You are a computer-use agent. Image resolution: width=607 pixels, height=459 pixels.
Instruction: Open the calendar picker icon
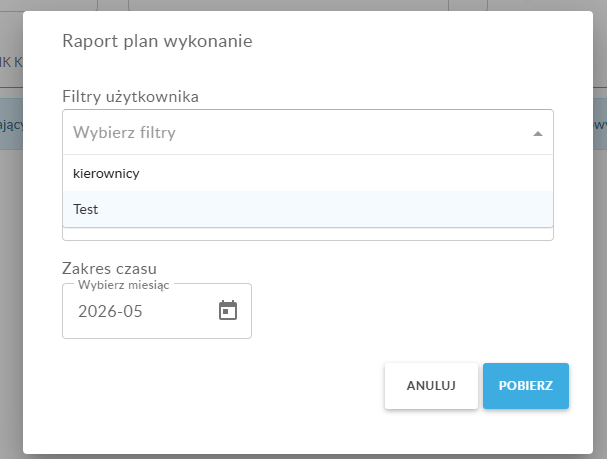[228, 310]
